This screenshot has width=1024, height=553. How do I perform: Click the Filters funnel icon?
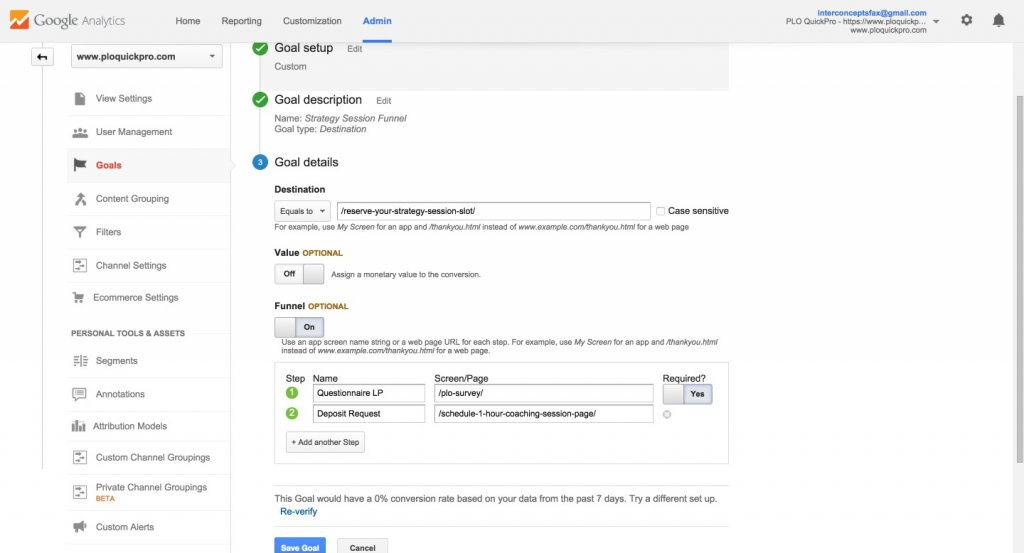[80, 232]
